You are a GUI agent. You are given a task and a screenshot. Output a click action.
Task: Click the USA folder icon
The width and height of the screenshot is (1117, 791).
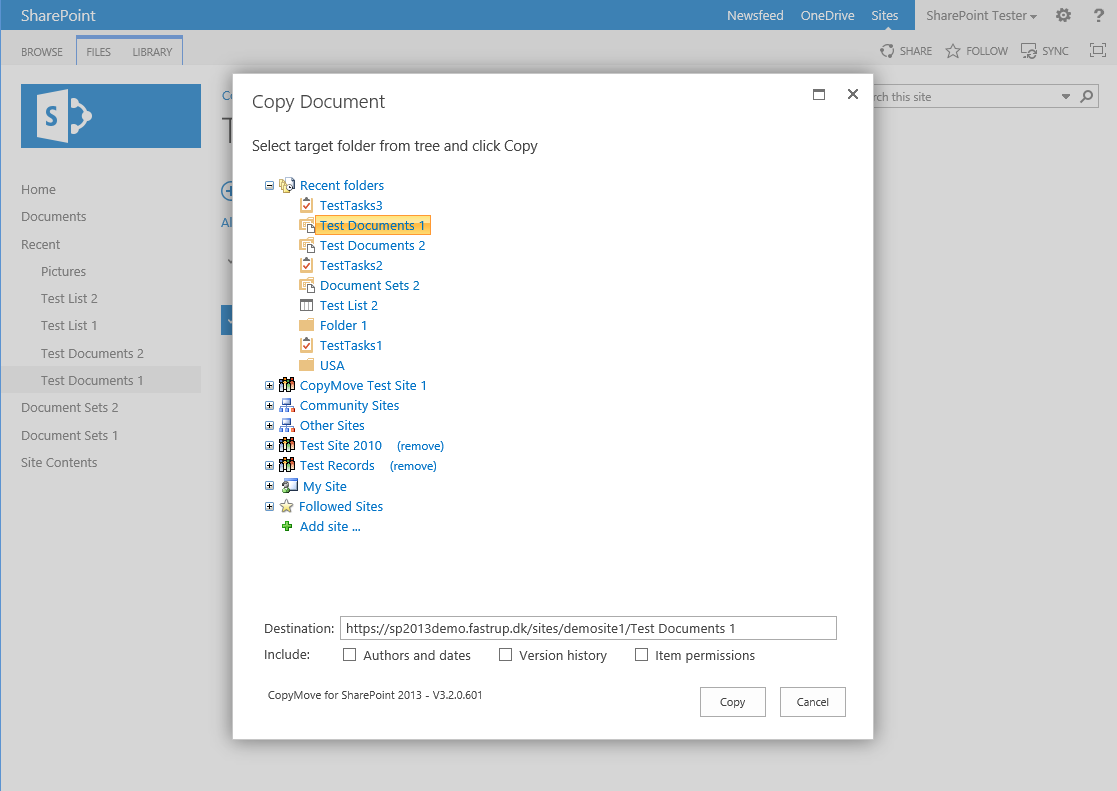[x=306, y=365]
